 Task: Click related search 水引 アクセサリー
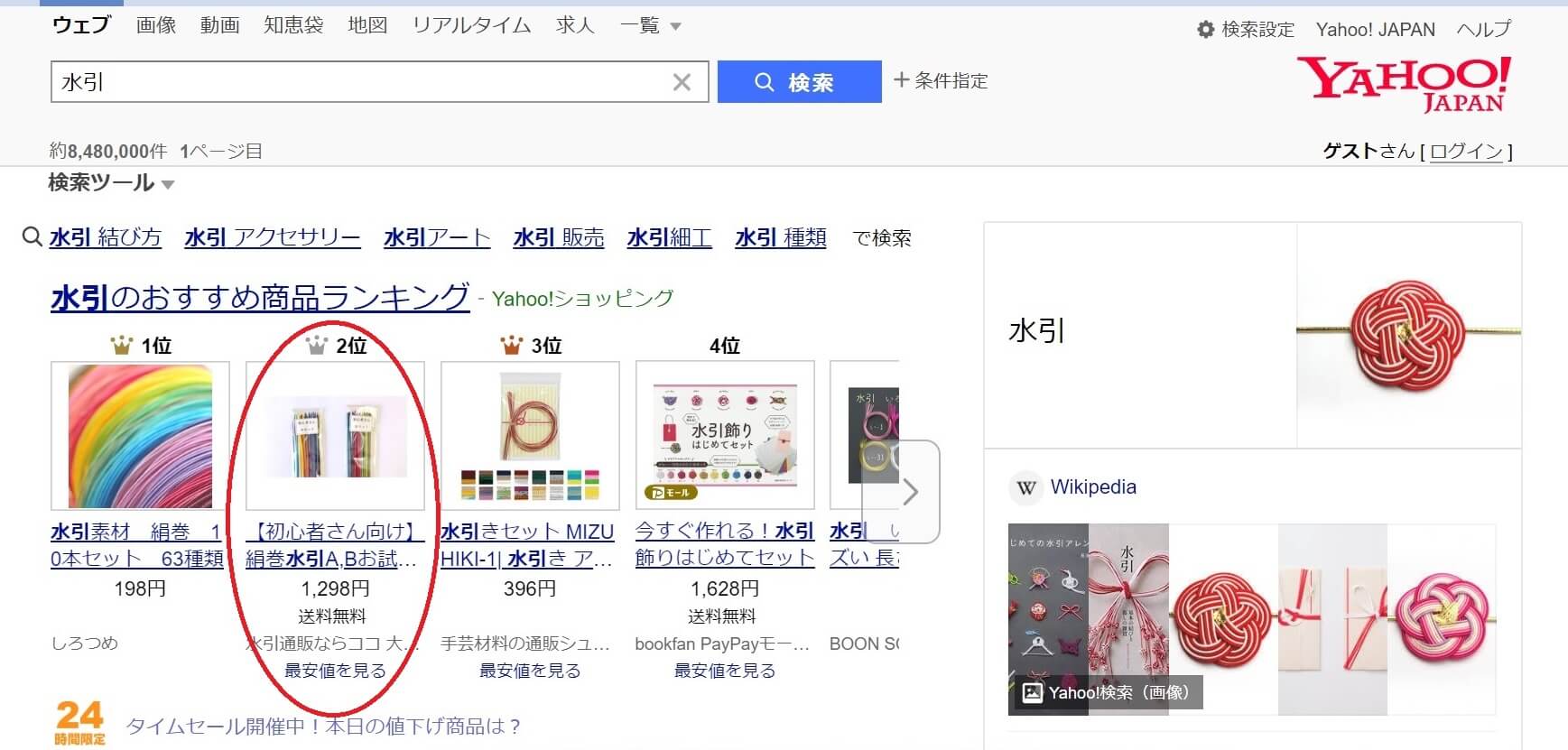(x=273, y=237)
